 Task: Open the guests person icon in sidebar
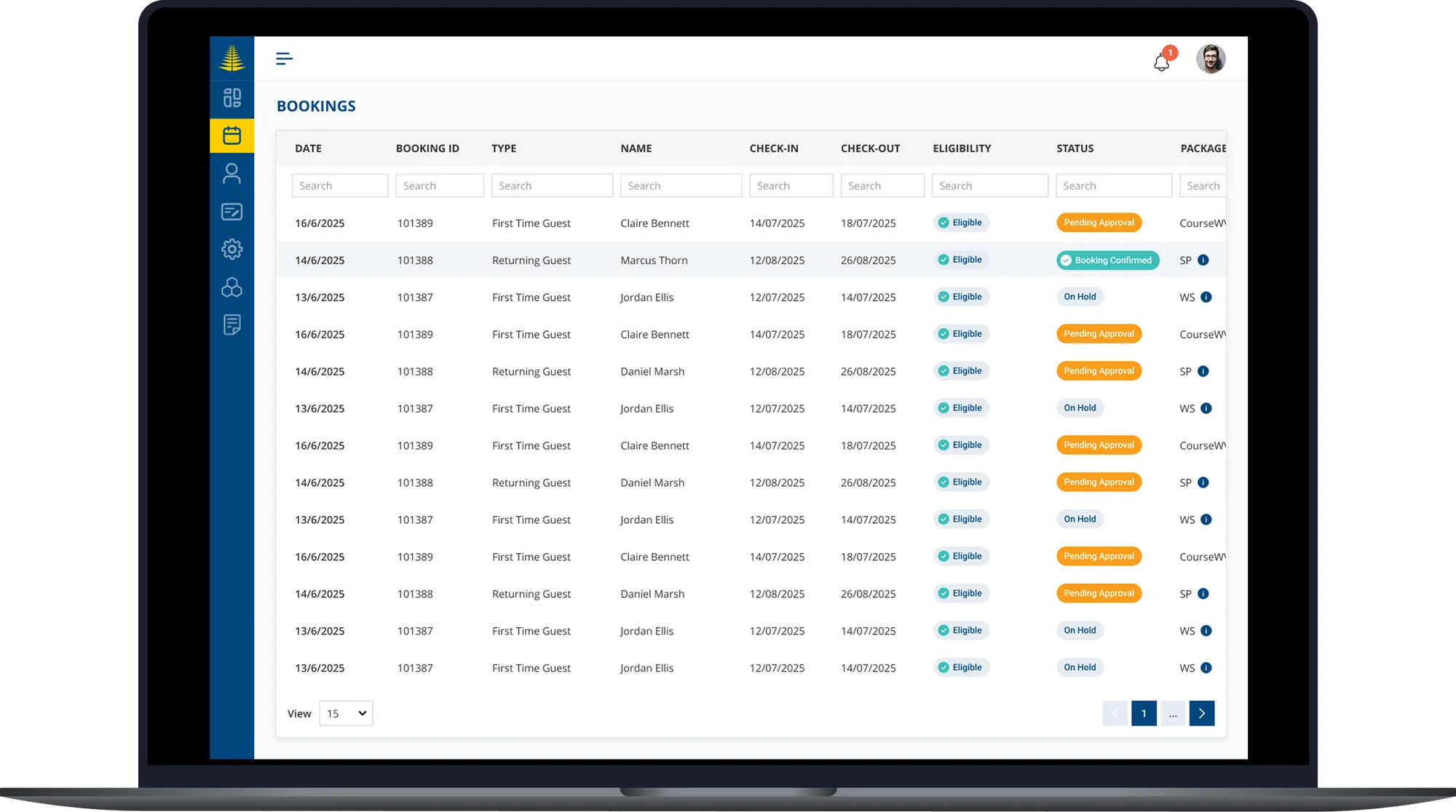tap(232, 173)
